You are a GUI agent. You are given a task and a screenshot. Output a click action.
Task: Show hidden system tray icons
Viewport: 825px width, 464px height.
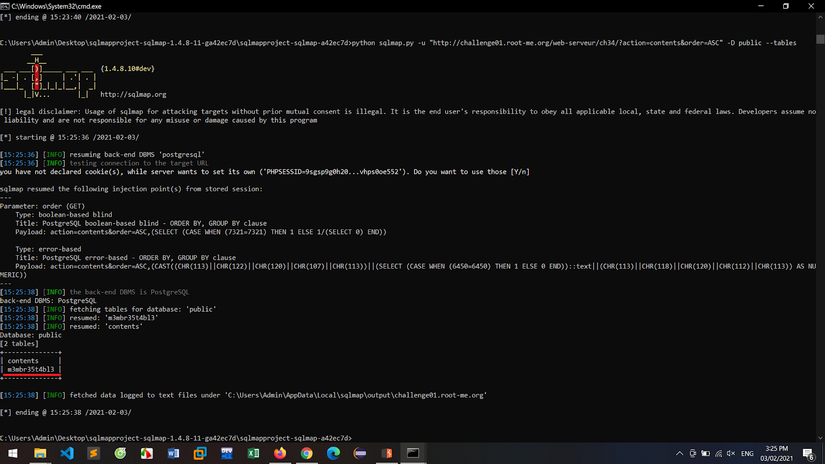[x=679, y=453]
